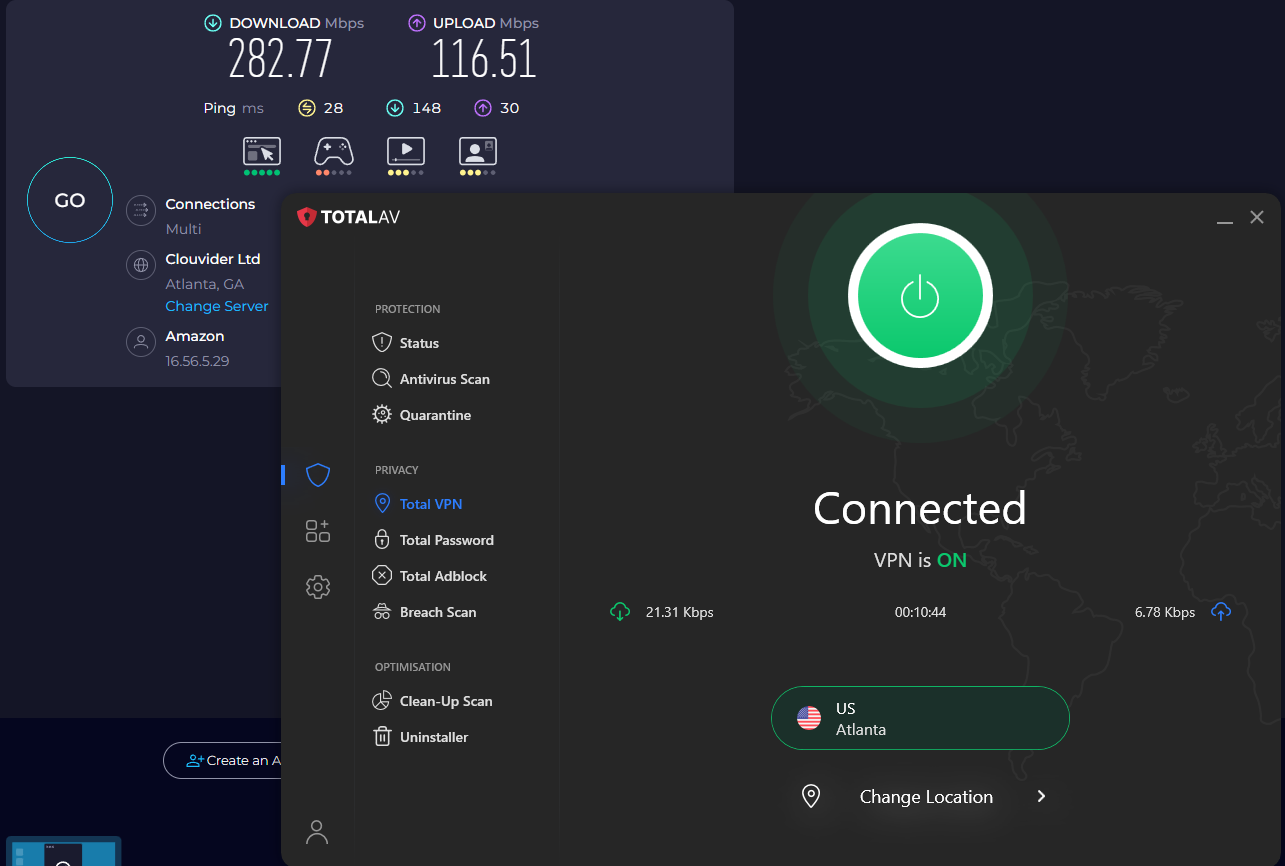
Task: Turn off VPN with green power button
Action: 920,295
